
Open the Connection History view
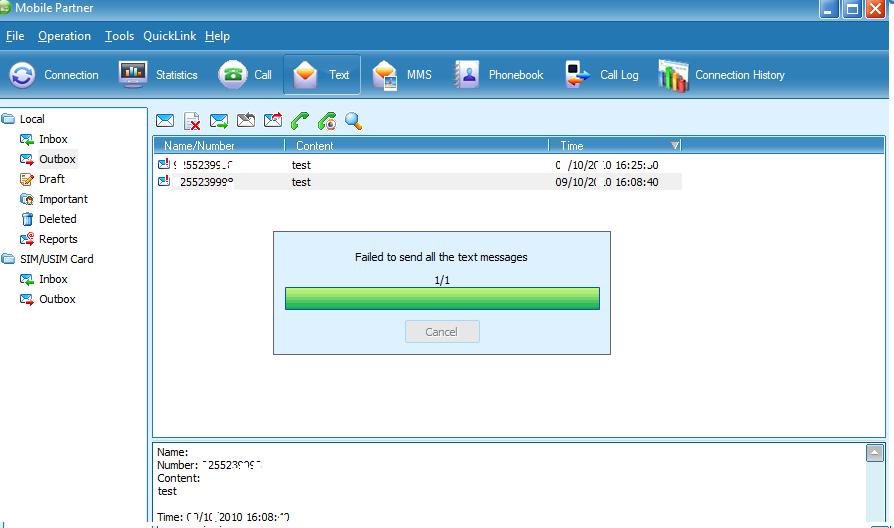[x=721, y=75]
